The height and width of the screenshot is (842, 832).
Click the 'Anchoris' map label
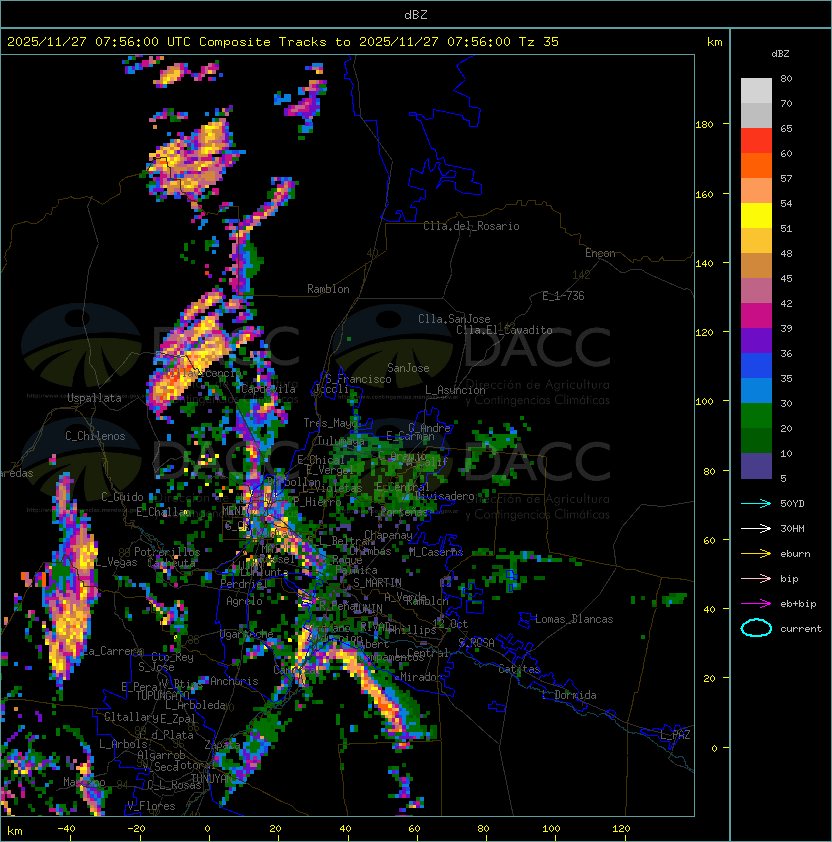pyautogui.click(x=234, y=681)
